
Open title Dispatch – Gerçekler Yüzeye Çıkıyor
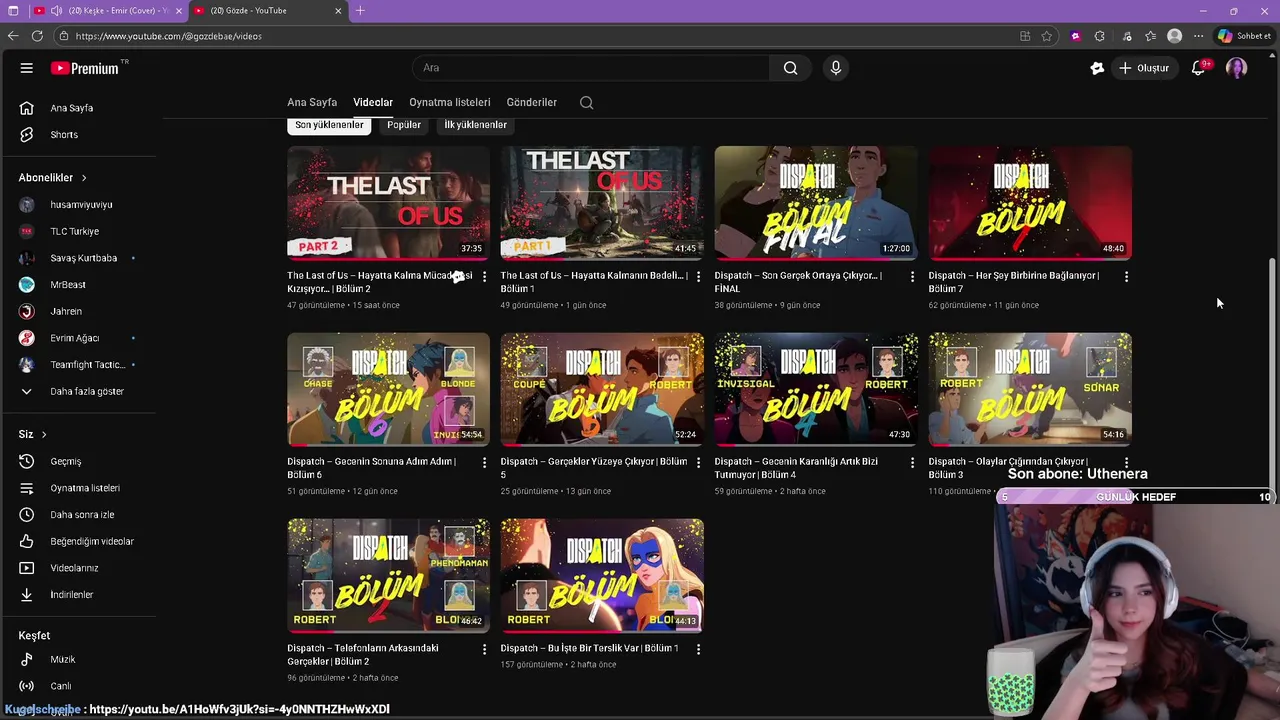click(594, 467)
